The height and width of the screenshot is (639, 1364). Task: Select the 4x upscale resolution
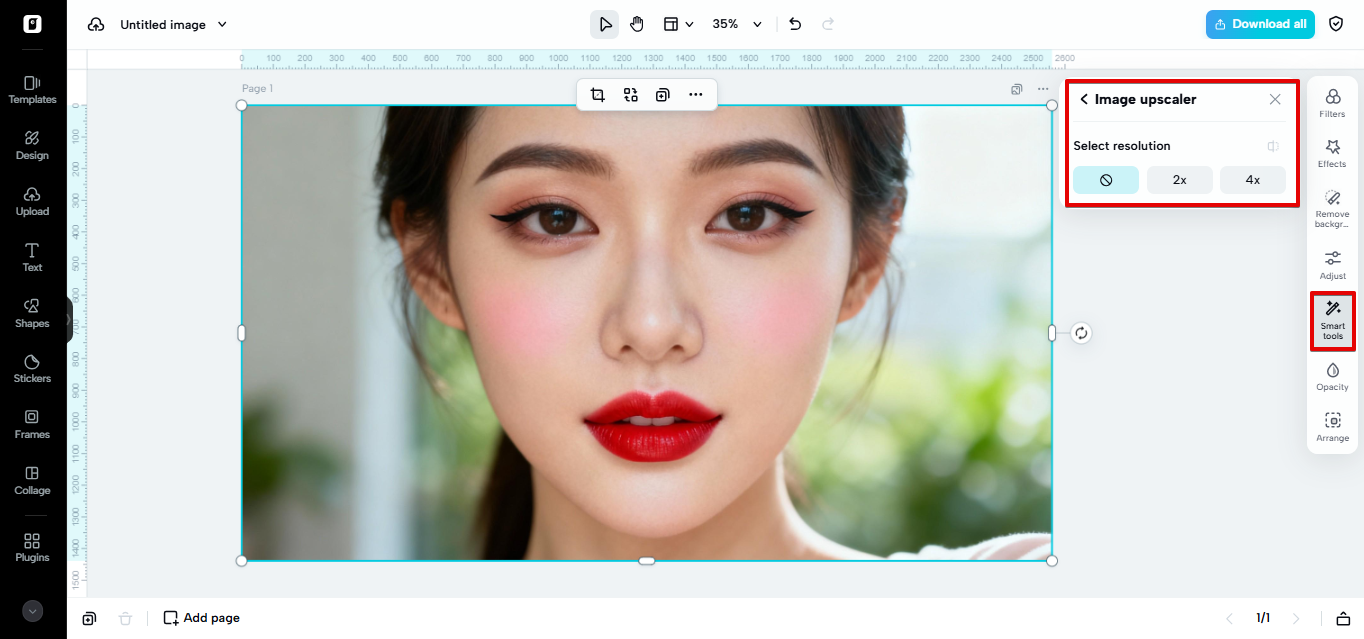coord(1253,180)
